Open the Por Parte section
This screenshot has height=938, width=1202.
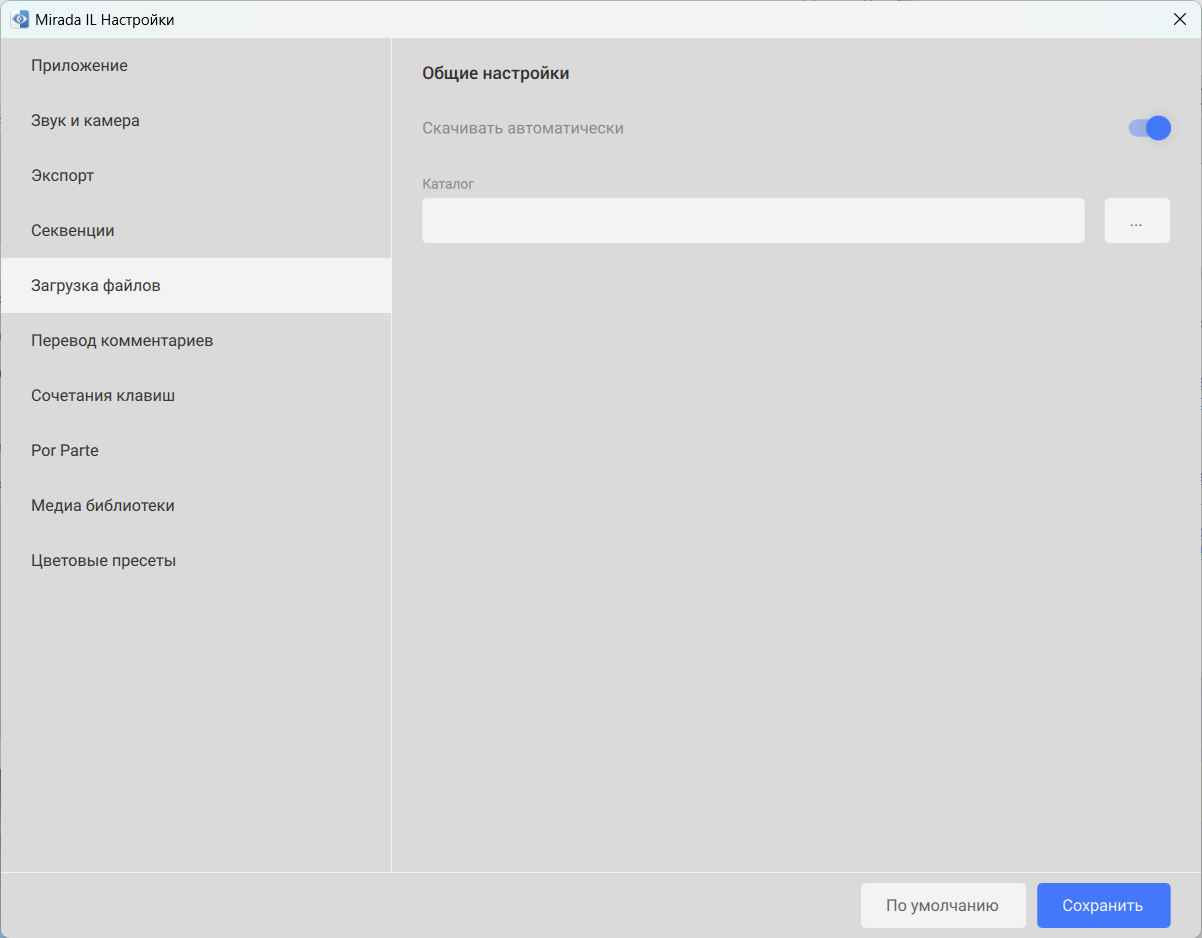pyautogui.click(x=196, y=451)
